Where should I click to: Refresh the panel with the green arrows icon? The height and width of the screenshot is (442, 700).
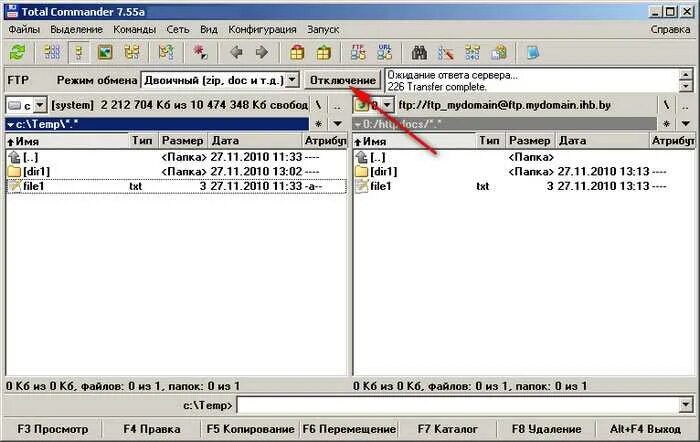coord(18,53)
